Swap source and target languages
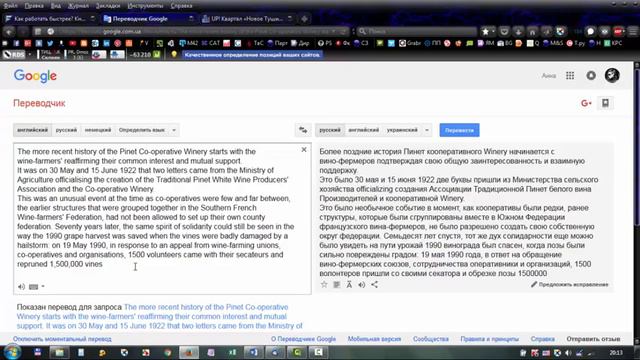 pos(303,130)
